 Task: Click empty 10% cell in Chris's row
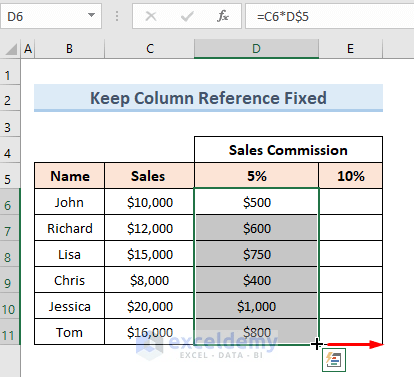coord(351,280)
